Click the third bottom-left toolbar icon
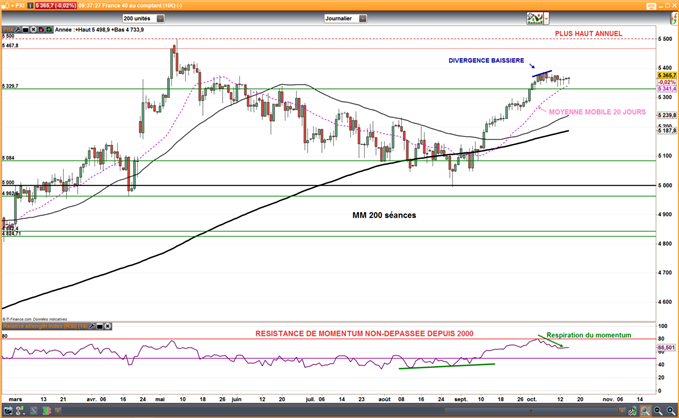679x418 pixels. [x=34, y=410]
